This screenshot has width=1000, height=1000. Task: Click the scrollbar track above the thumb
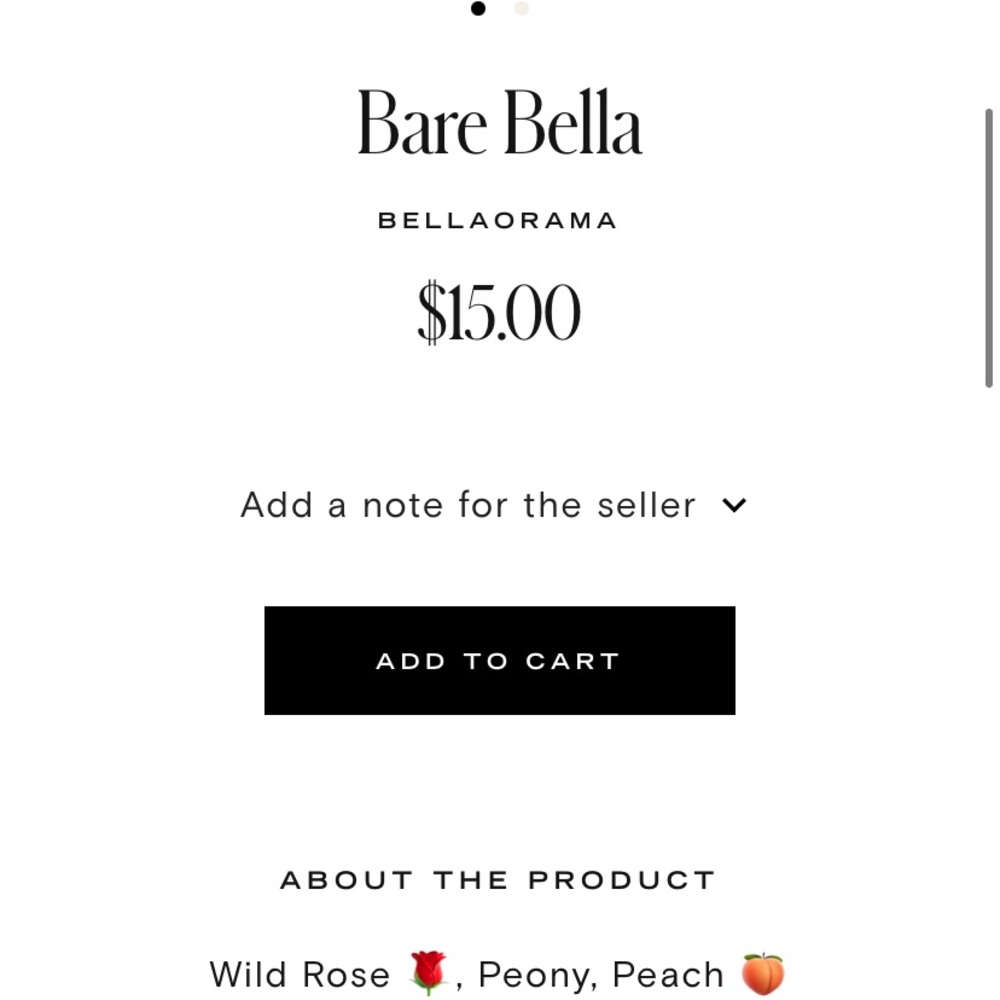pyautogui.click(x=989, y=54)
